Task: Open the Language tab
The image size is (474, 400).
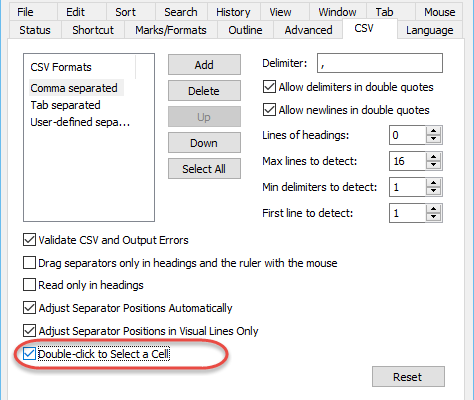Action: pos(429,30)
